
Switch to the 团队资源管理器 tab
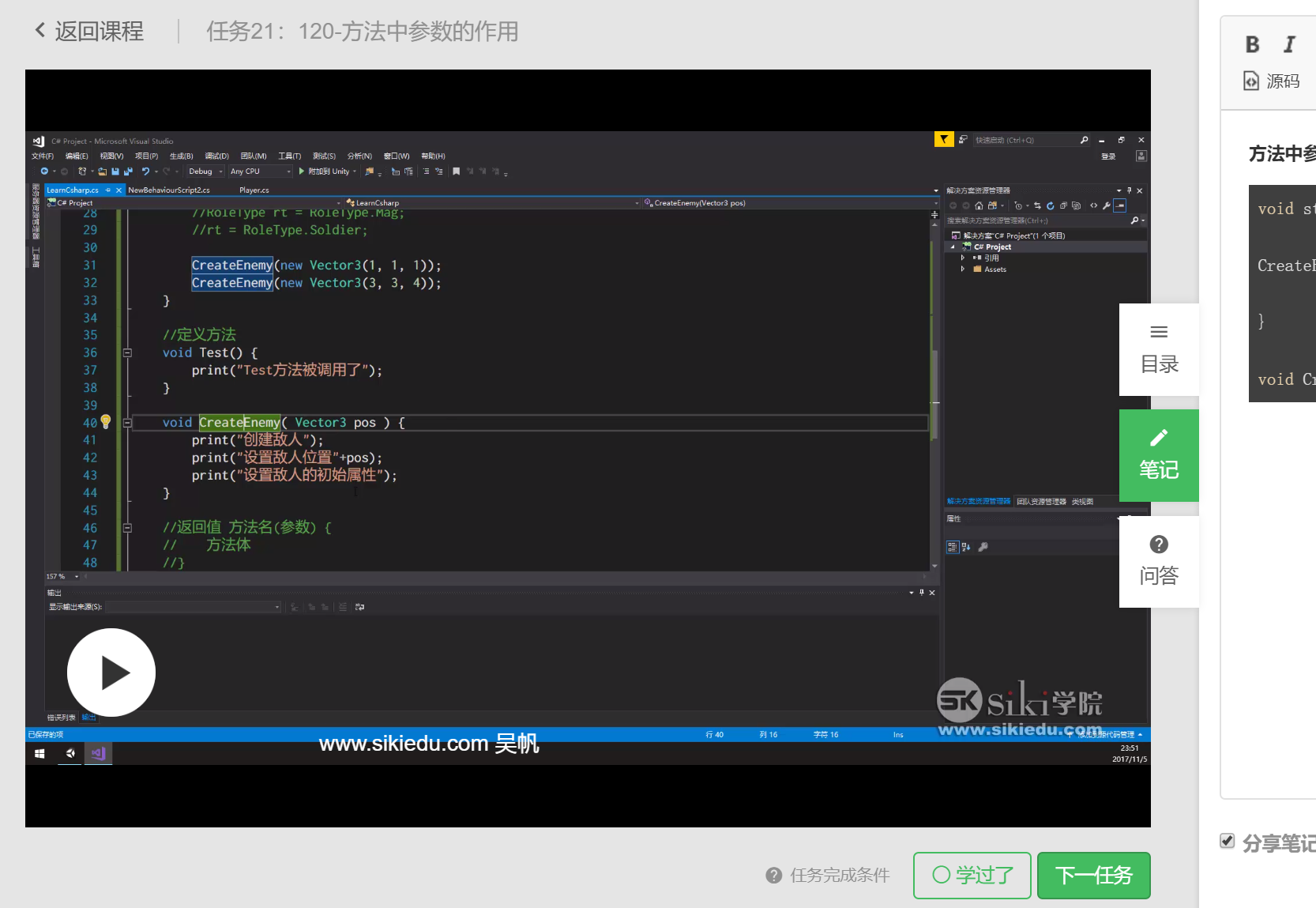pos(1041,501)
